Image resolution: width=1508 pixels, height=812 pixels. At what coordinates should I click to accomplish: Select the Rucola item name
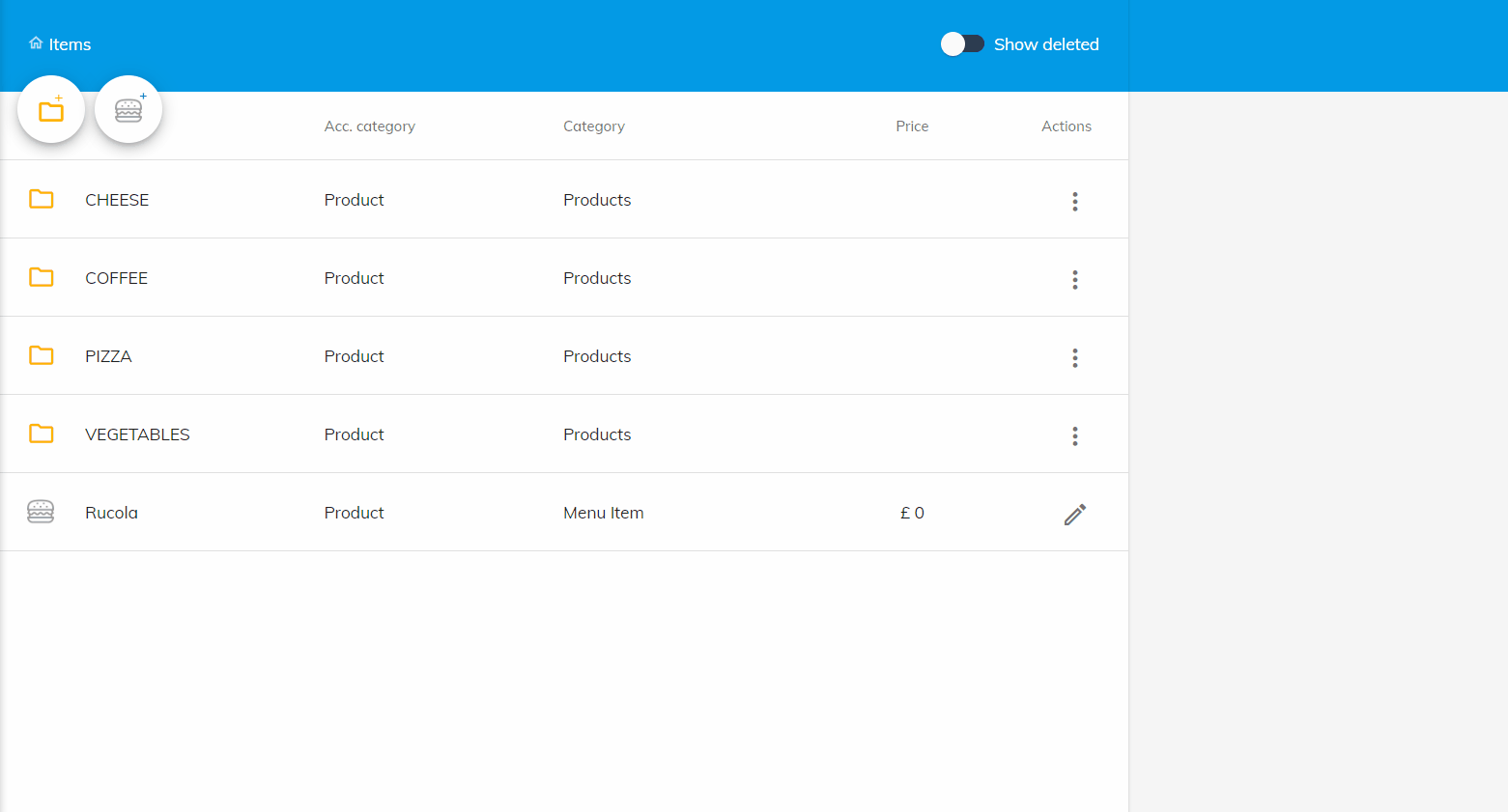[111, 513]
